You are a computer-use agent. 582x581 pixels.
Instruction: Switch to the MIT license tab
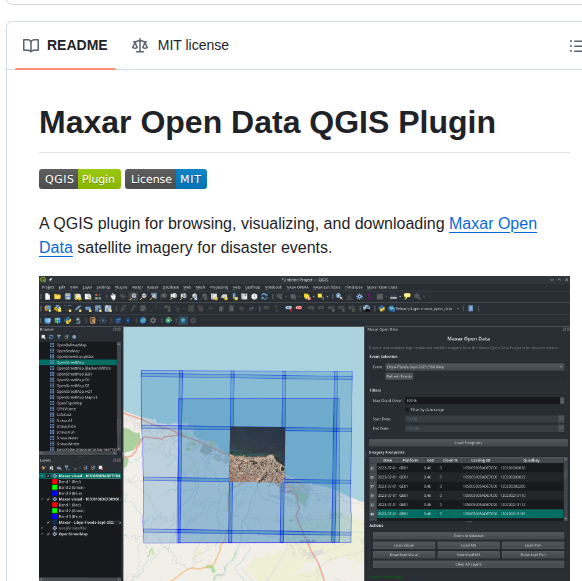point(180,45)
